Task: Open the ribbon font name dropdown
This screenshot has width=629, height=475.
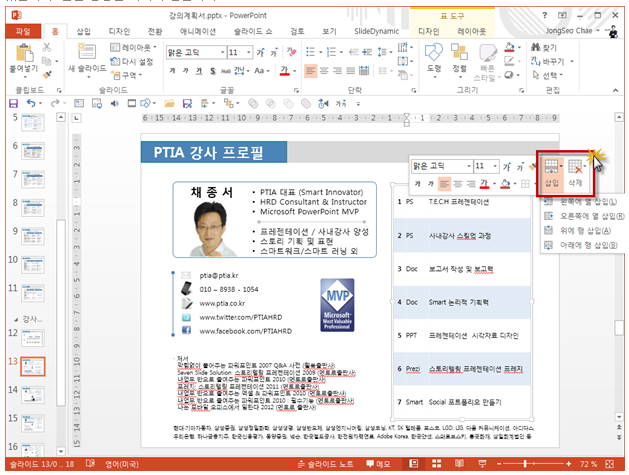Action: [x=223, y=53]
